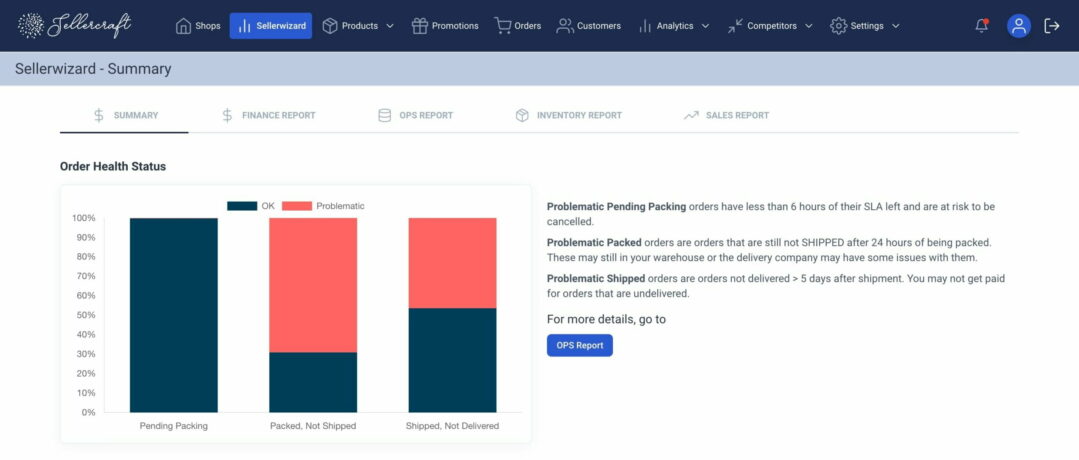Click the OPS Report database icon
This screenshot has height=460, width=1079.
pyautogui.click(x=385, y=115)
